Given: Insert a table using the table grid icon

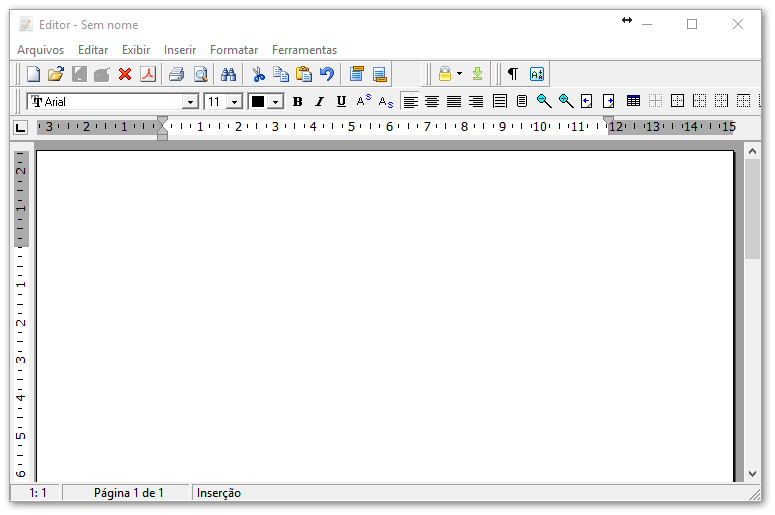Looking at the screenshot, I should pyautogui.click(x=633, y=101).
